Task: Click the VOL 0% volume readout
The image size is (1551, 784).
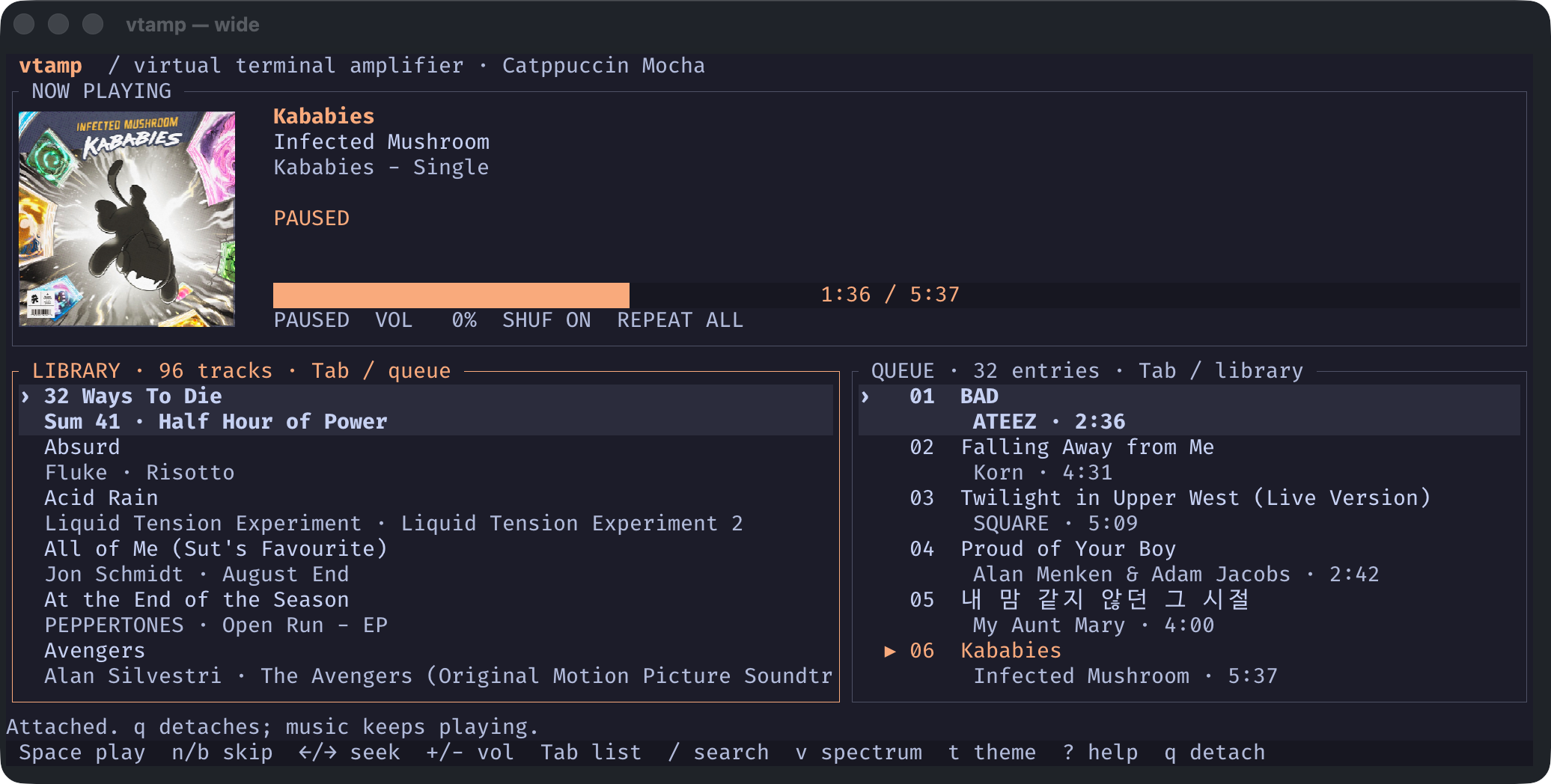Action: coord(426,320)
